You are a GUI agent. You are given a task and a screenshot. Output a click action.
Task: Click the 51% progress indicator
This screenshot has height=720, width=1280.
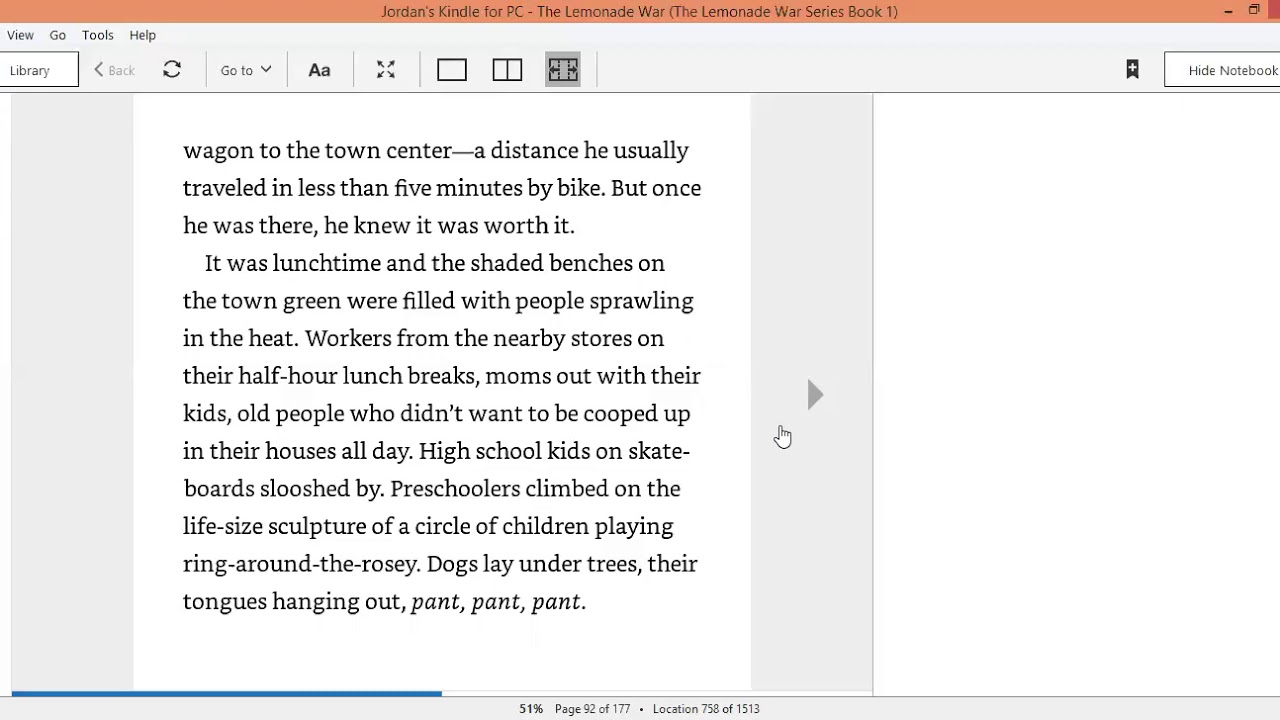pyautogui.click(x=531, y=709)
